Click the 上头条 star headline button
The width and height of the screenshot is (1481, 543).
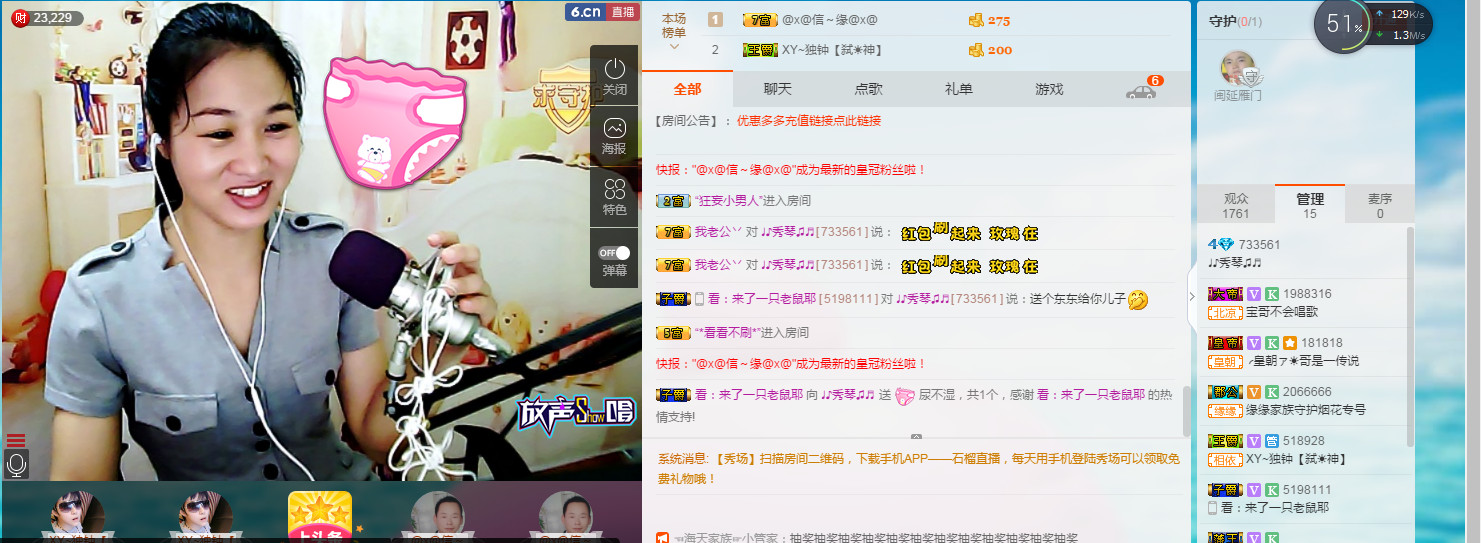(x=320, y=516)
